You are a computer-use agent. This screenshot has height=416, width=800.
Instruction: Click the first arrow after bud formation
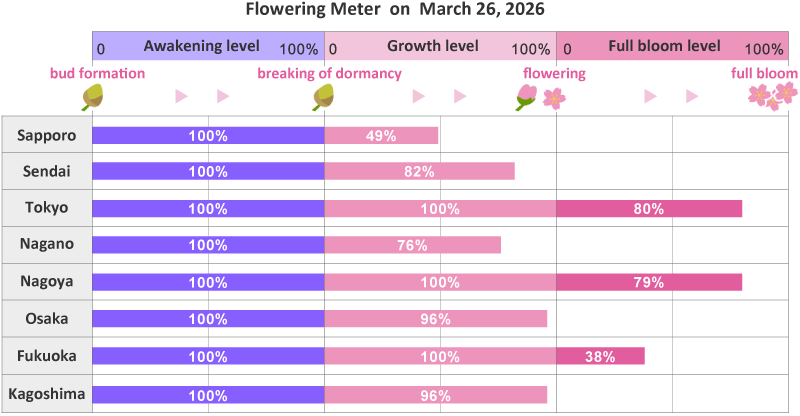(x=181, y=96)
